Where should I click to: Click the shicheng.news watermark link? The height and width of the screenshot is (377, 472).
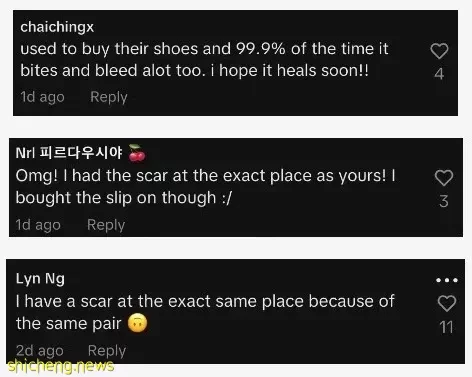[61, 366]
